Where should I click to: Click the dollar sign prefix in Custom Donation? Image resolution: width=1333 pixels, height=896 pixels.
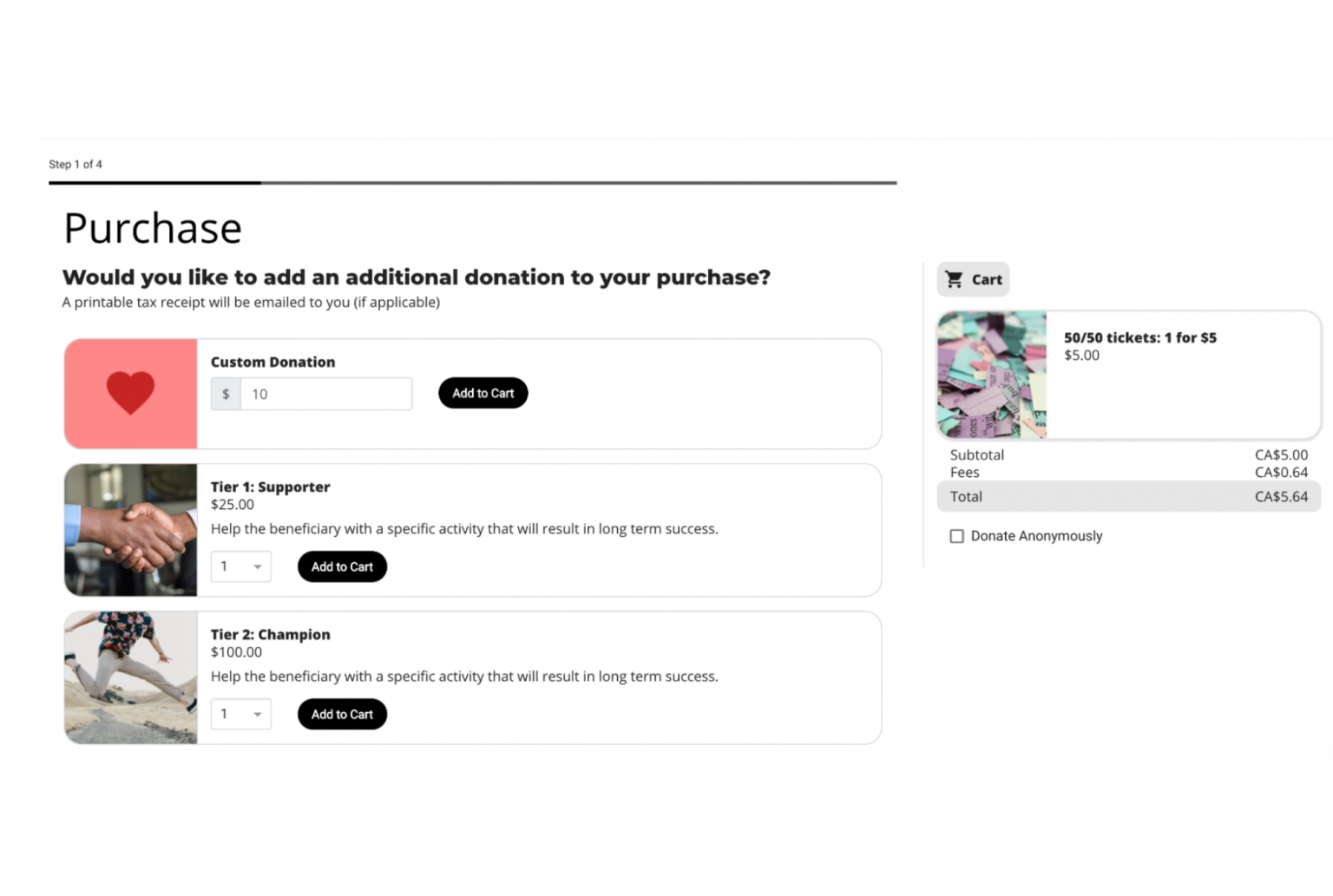tap(226, 394)
